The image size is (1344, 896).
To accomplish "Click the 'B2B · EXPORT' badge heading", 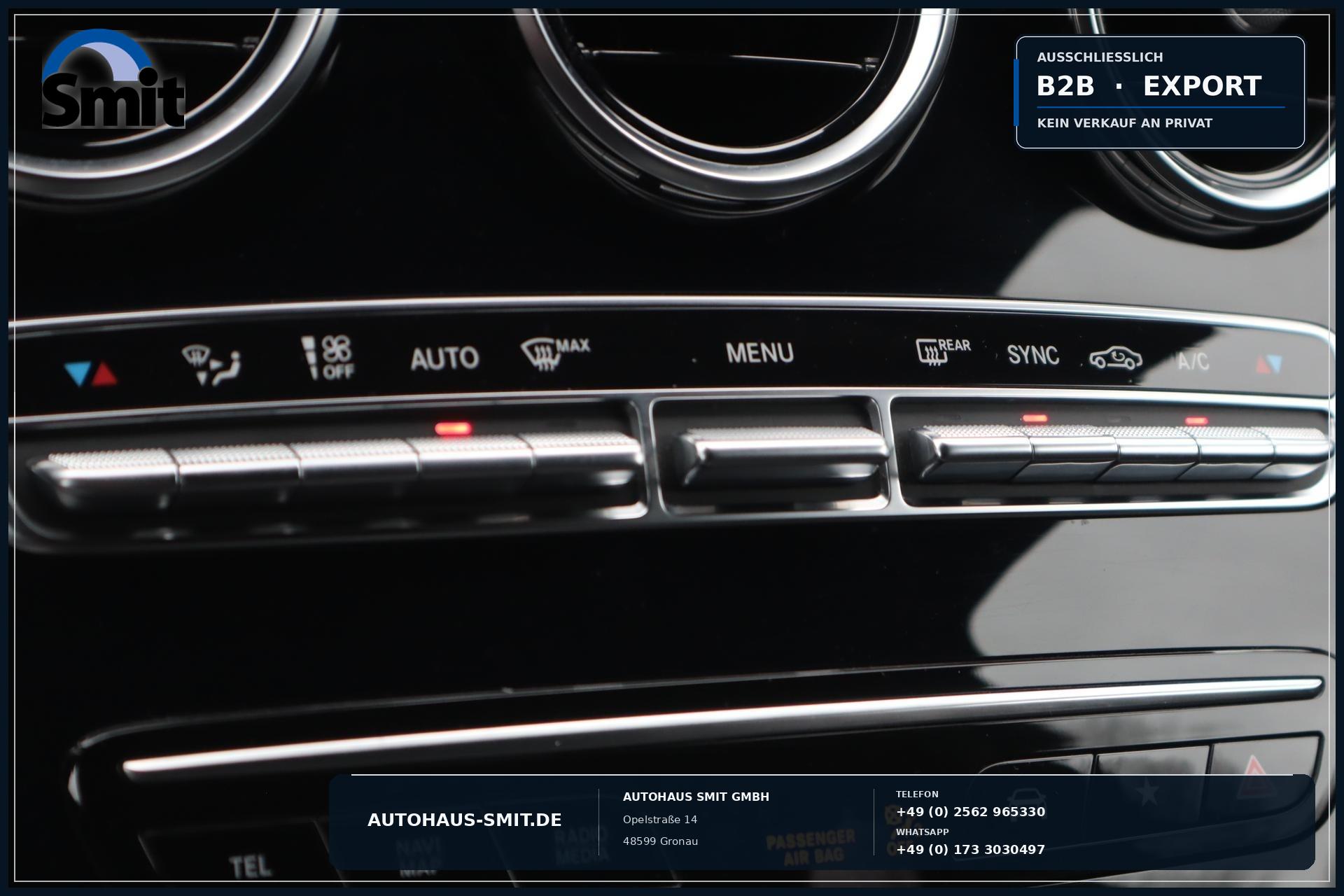I will [1149, 86].
